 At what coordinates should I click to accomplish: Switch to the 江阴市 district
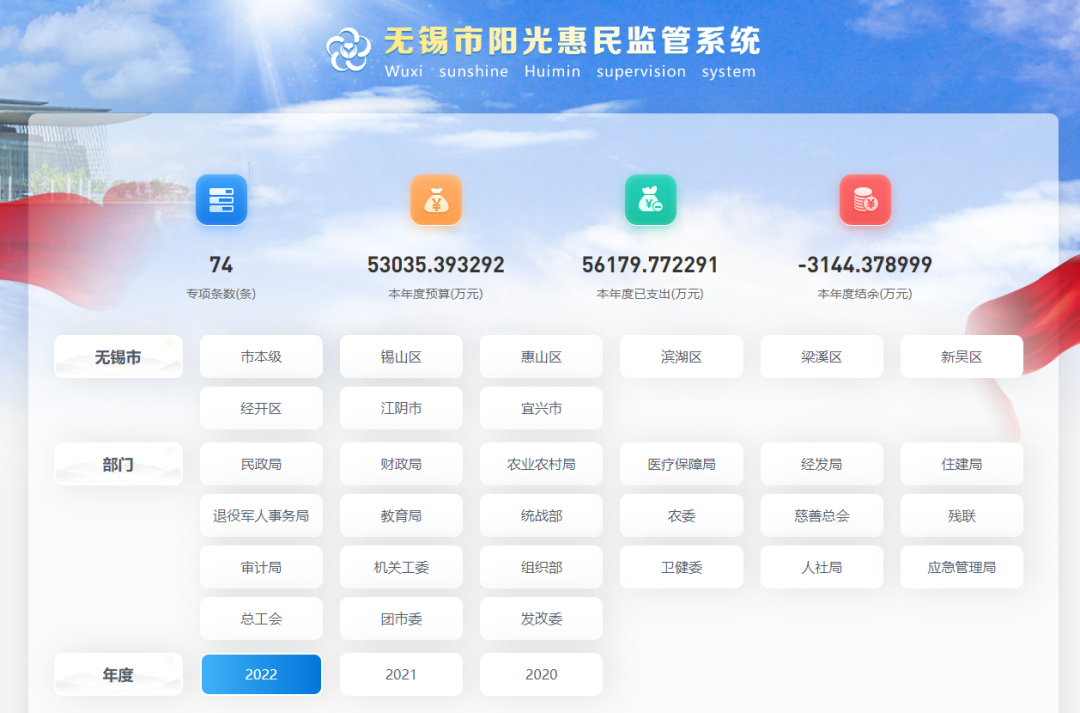pyautogui.click(x=401, y=407)
